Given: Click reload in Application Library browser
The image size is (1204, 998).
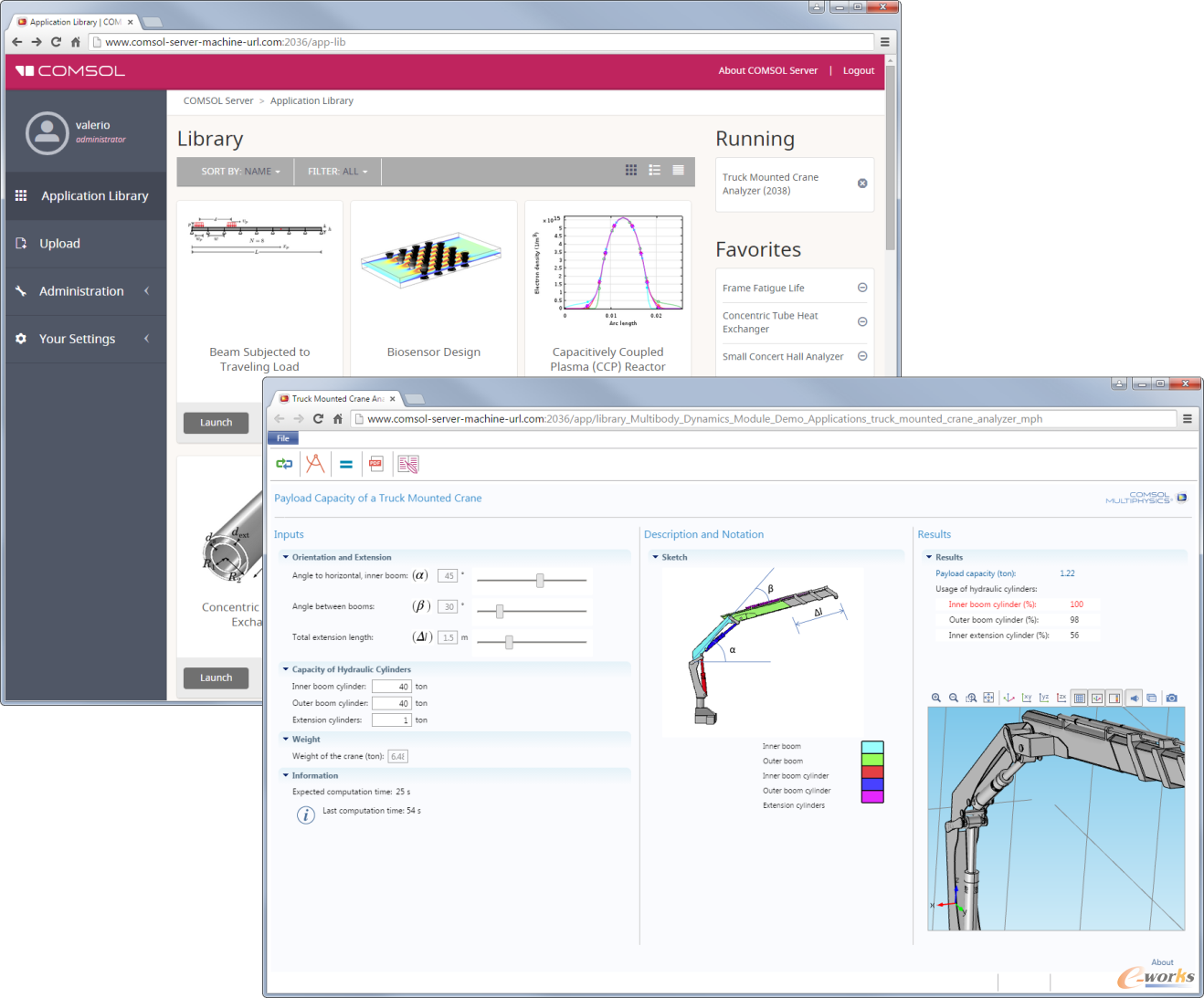Looking at the screenshot, I should (x=56, y=42).
